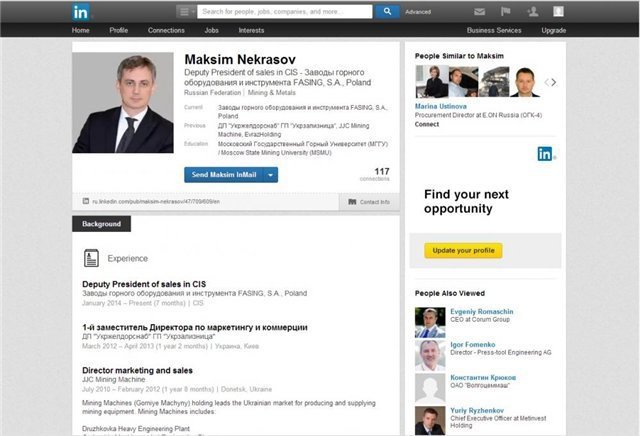This screenshot has width=640, height=436.
Task: Open notifications flag icon
Action: click(505, 11)
